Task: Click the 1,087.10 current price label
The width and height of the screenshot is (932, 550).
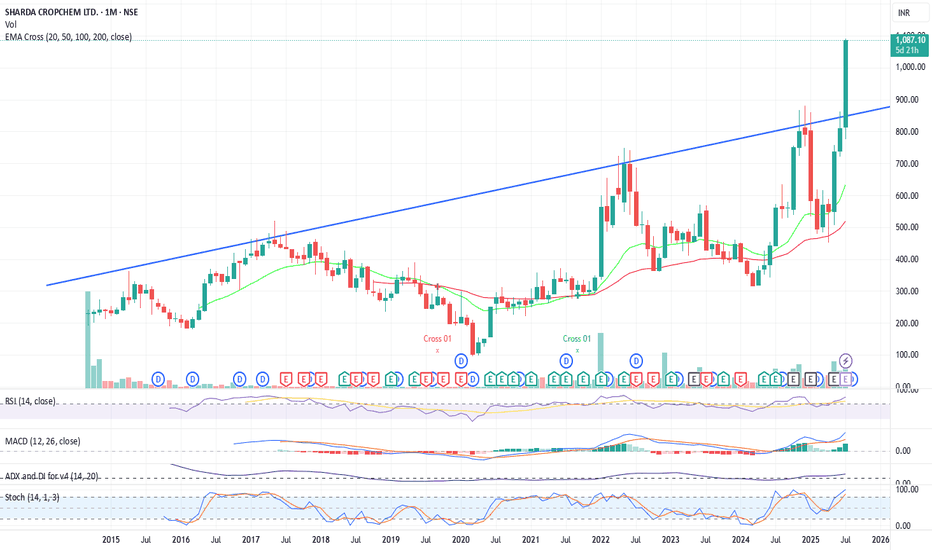Action: click(x=910, y=40)
